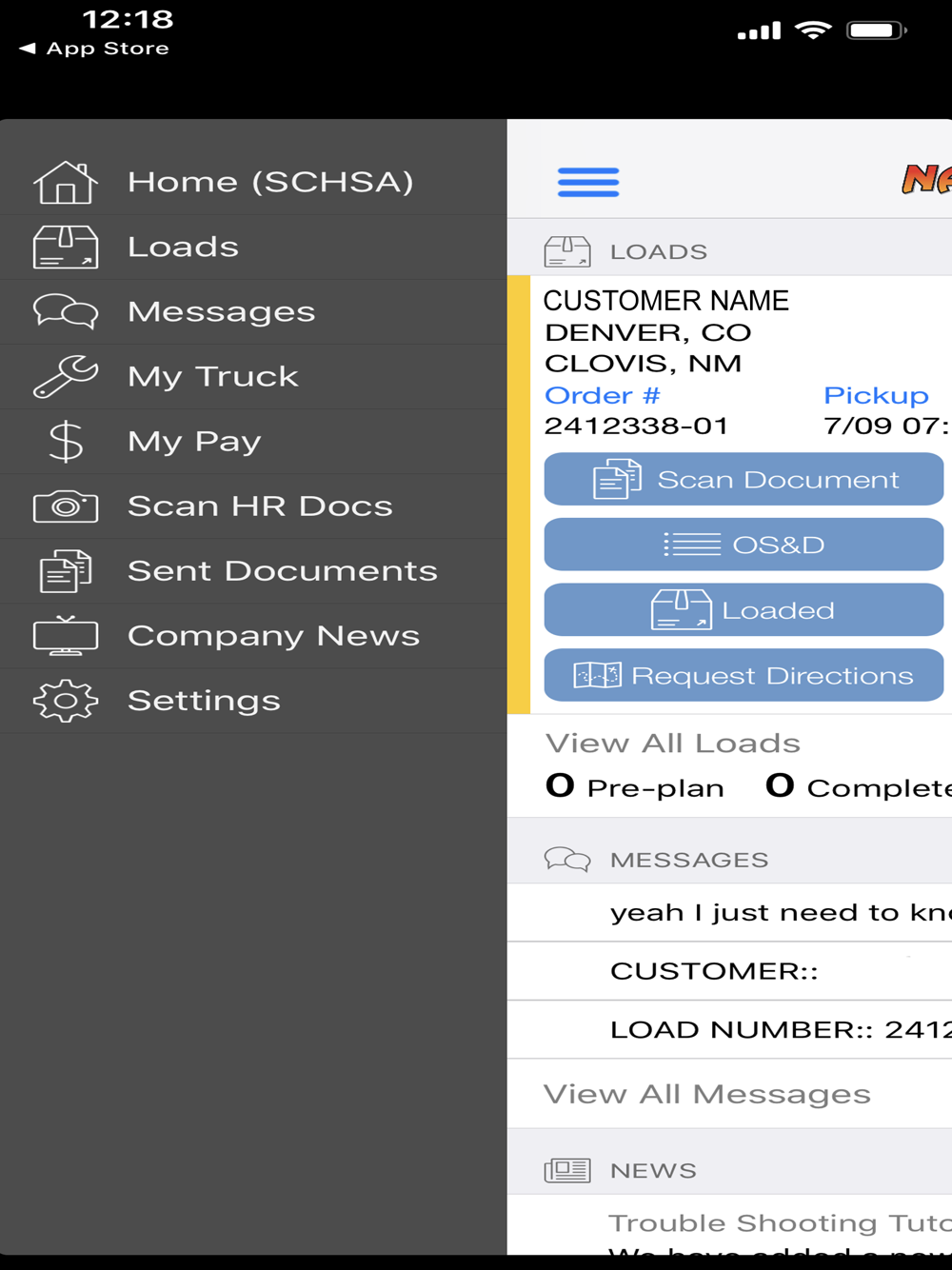The height and width of the screenshot is (1270, 952).
Task: Open the CUSTOMER:: message row
Action: tap(729, 971)
